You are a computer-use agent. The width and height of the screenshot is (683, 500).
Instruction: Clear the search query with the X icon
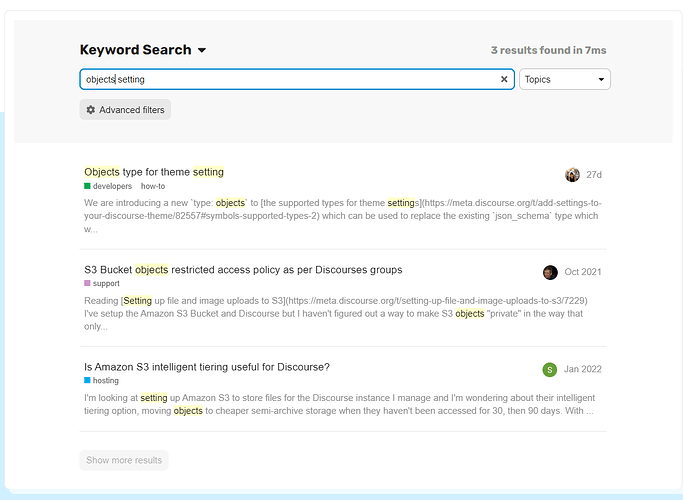(504, 79)
